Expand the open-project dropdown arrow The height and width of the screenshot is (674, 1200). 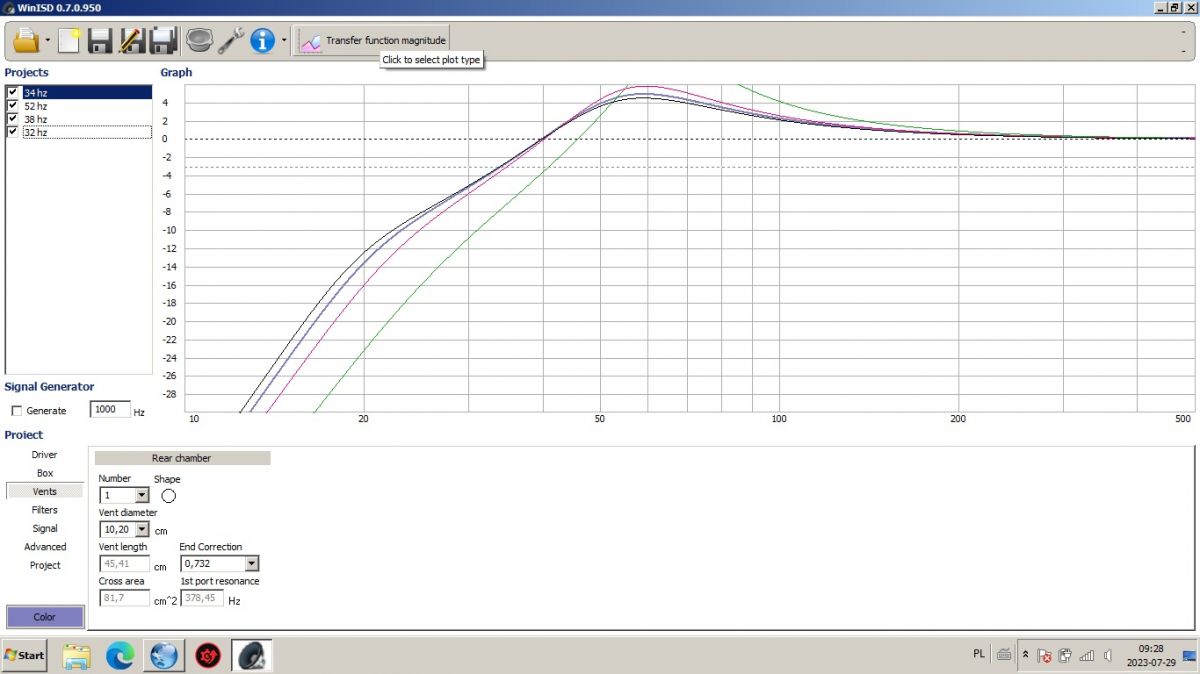click(x=47, y=41)
